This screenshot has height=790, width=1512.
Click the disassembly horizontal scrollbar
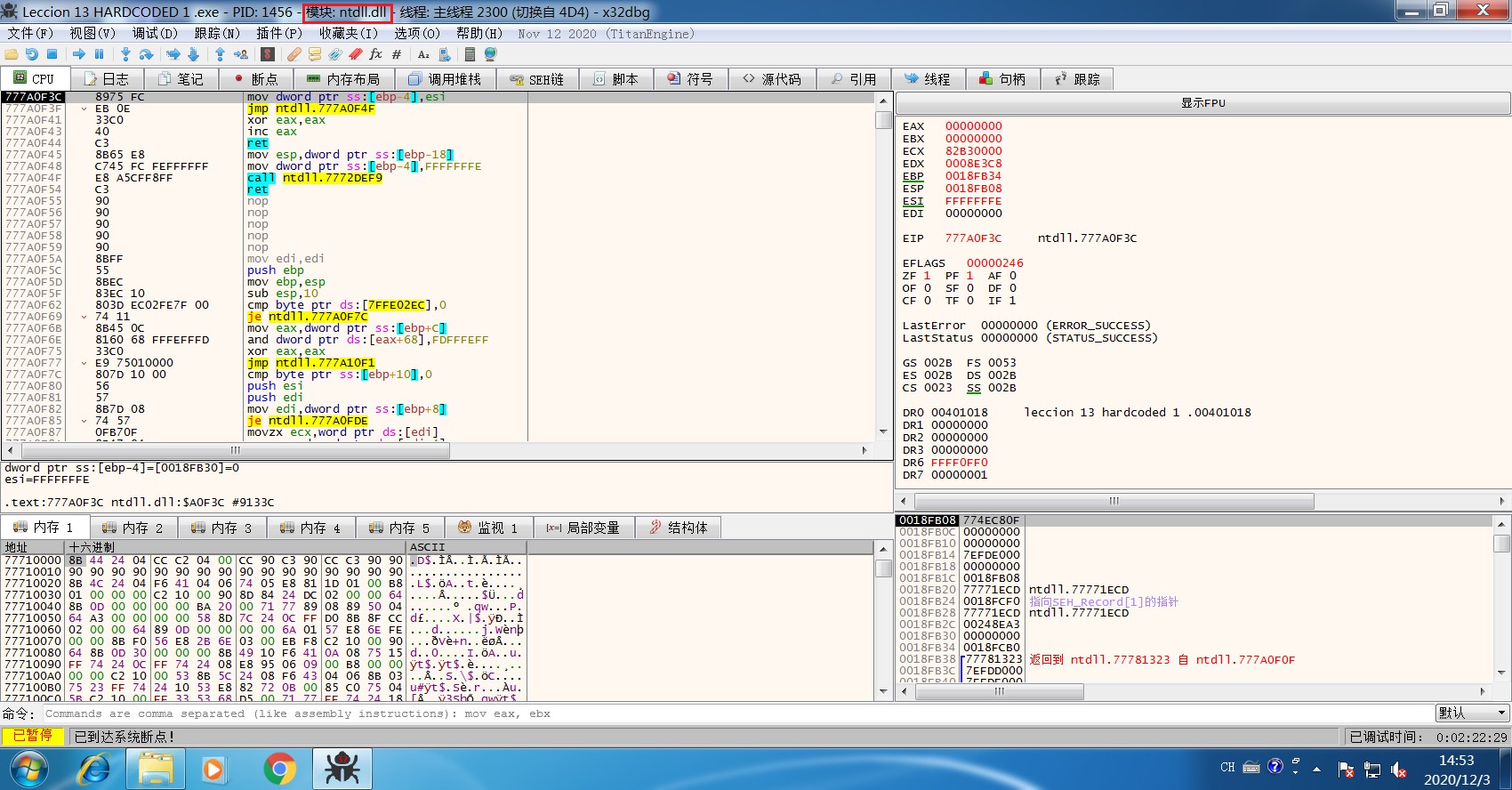coord(235,450)
